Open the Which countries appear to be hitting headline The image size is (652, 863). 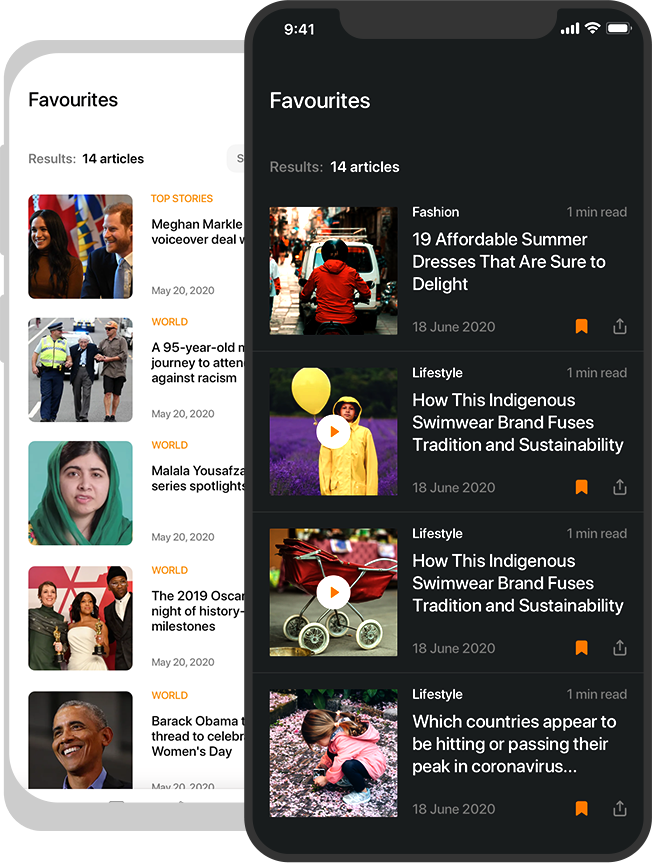[x=514, y=744]
